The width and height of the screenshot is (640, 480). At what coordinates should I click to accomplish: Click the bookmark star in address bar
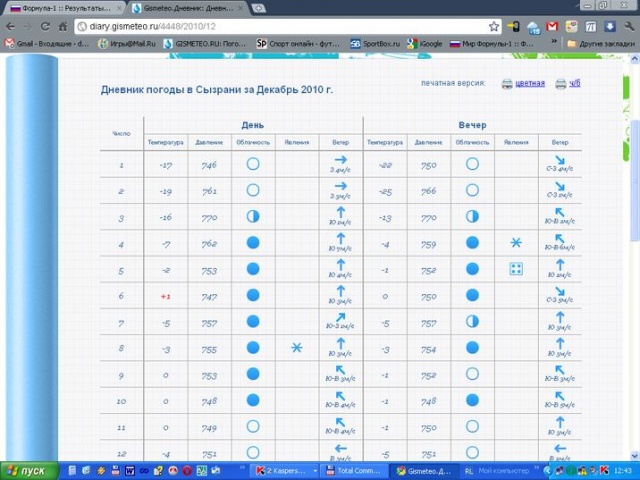(494, 26)
